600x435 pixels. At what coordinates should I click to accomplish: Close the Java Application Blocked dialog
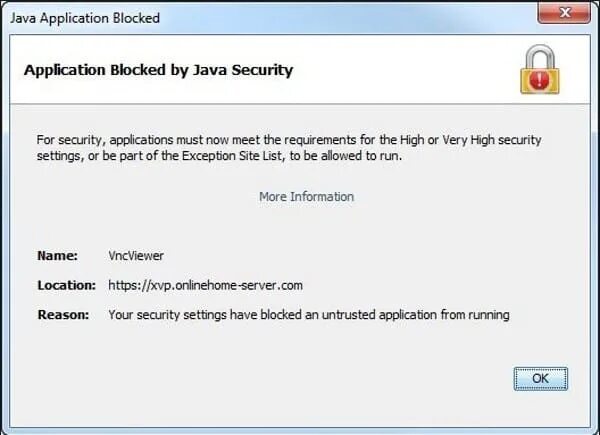point(562,17)
